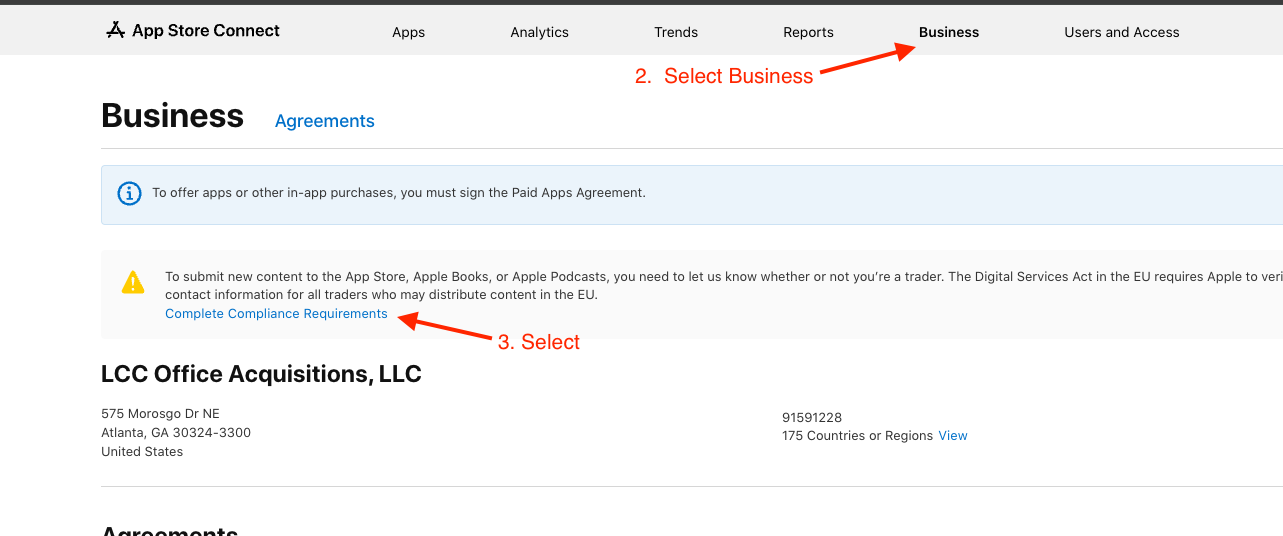Screen dimensions: 1283x536
Task: Click View next to 175 Countries or Regions
Action: [x=952, y=436]
